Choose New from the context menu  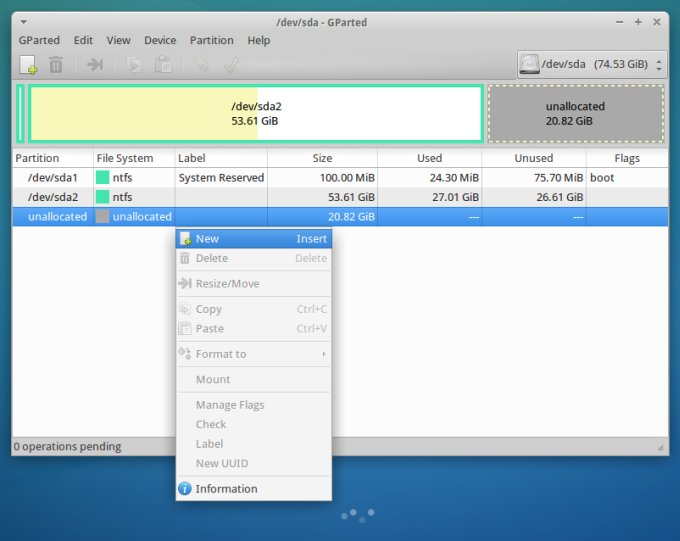254,239
